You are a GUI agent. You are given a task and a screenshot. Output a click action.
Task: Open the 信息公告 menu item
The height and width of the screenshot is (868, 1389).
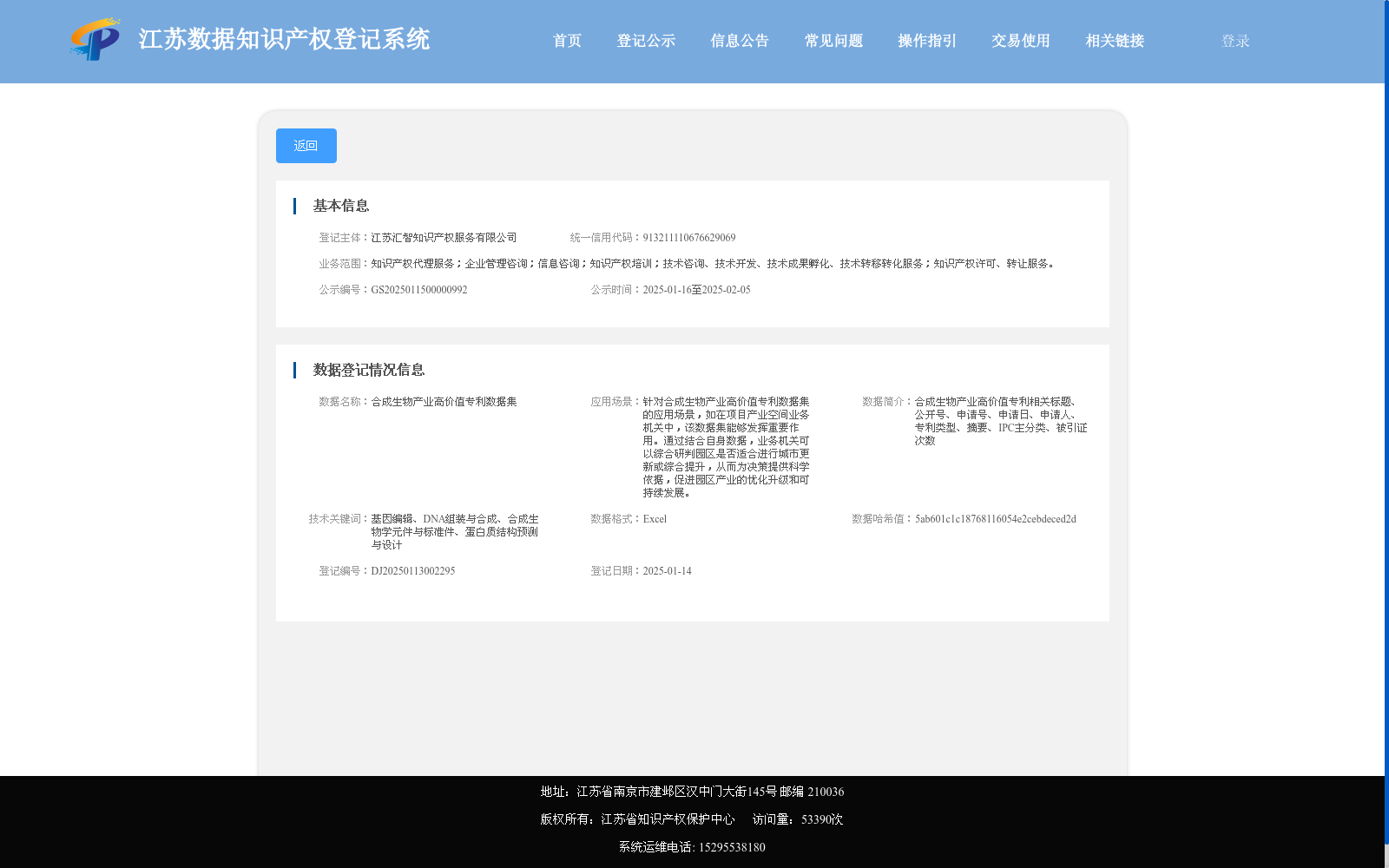740,41
